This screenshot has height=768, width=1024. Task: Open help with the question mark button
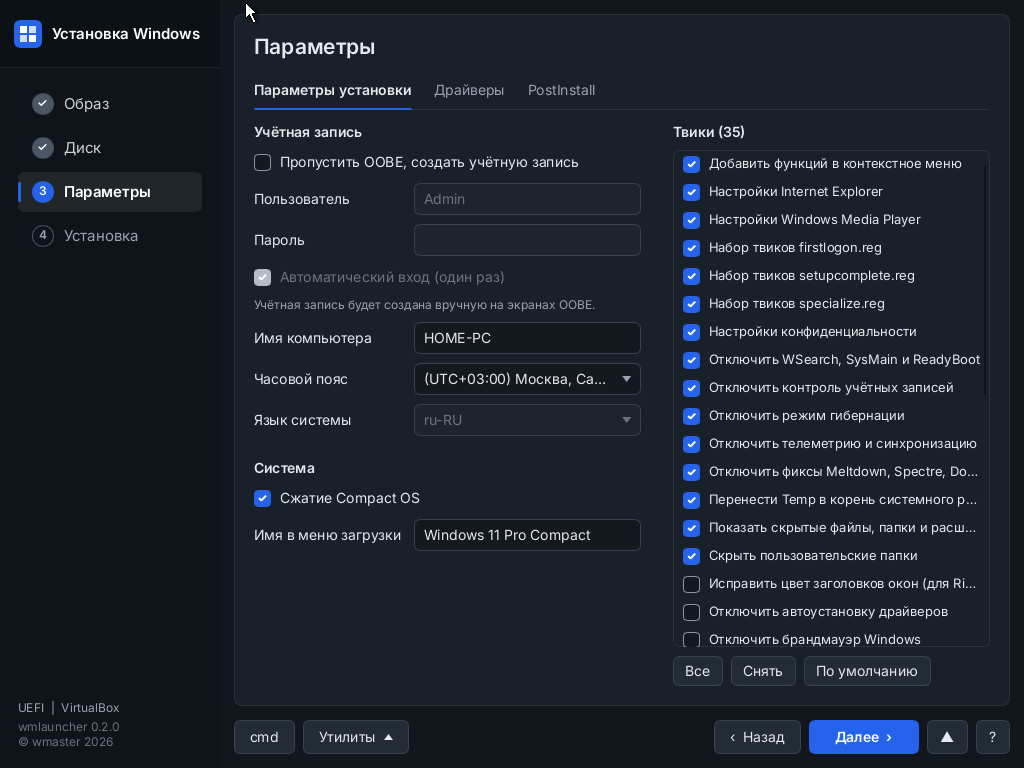992,737
